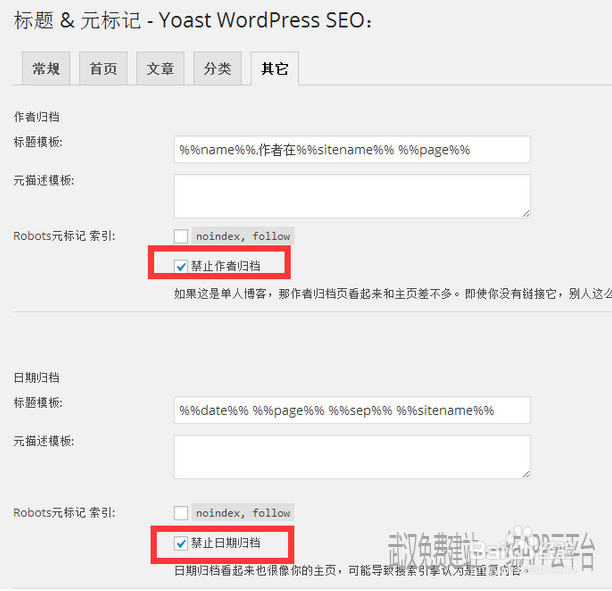This screenshot has width=612, height=591.
Task: Toggle author archive noindex, follow checkbox
Action: coord(181,236)
